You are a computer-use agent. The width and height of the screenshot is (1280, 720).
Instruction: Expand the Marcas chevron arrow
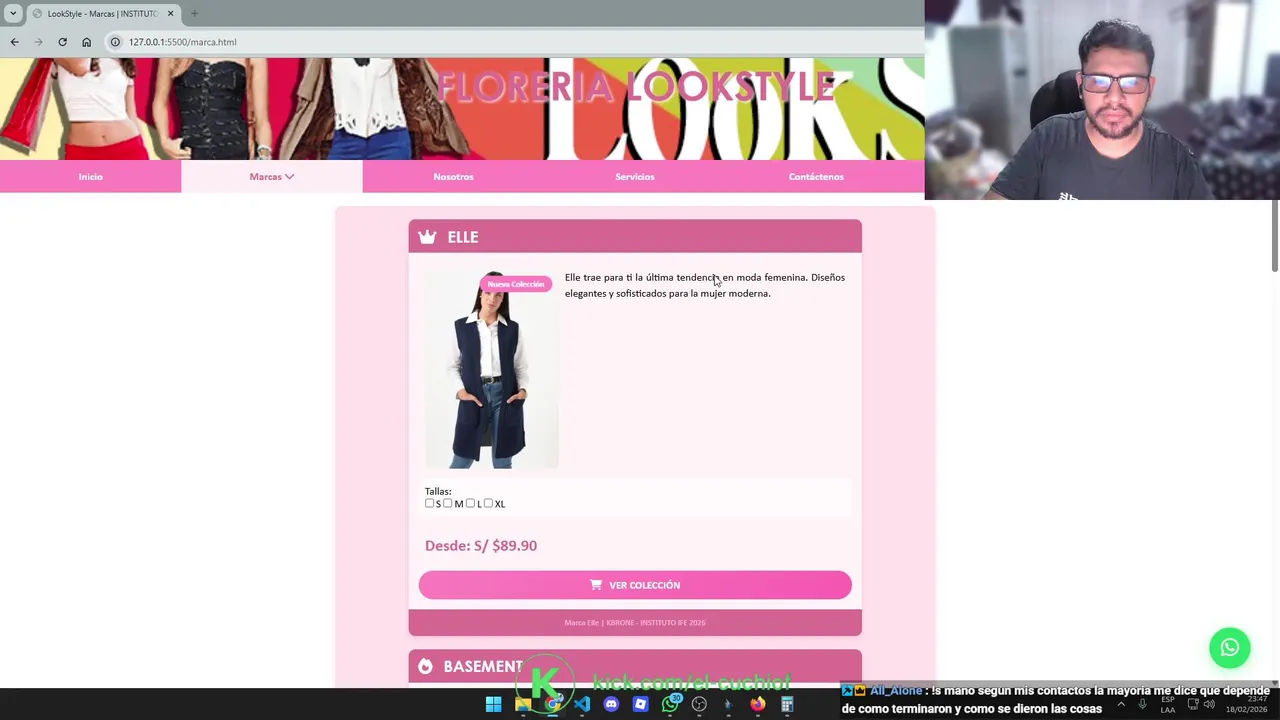289,177
